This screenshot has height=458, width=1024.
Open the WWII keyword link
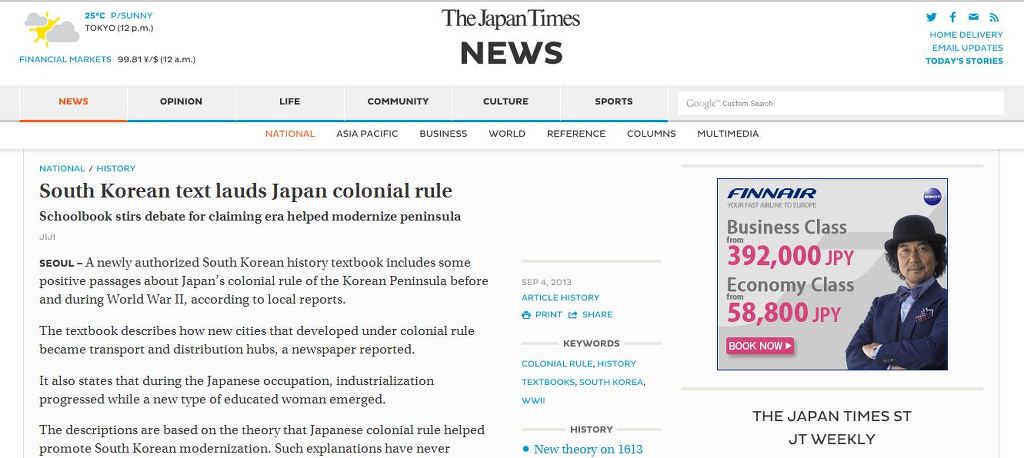tap(533, 401)
